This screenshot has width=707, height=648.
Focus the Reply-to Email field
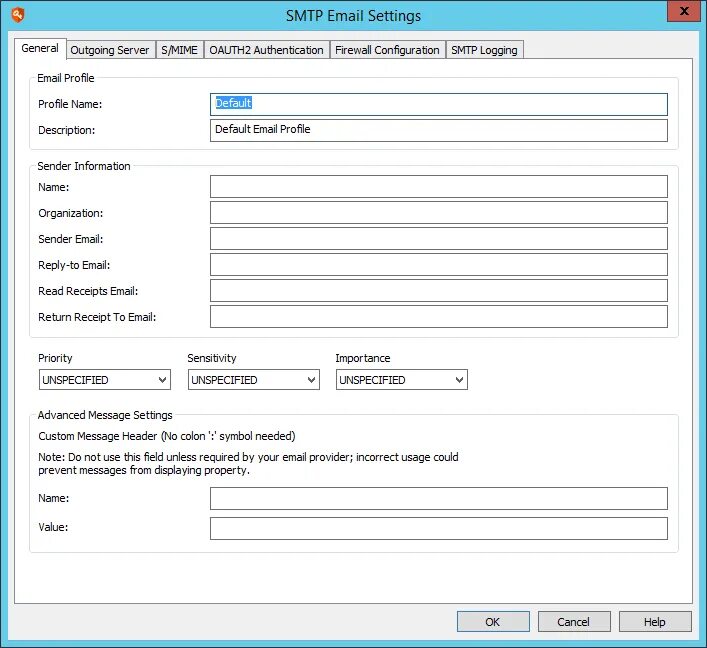tap(439, 265)
